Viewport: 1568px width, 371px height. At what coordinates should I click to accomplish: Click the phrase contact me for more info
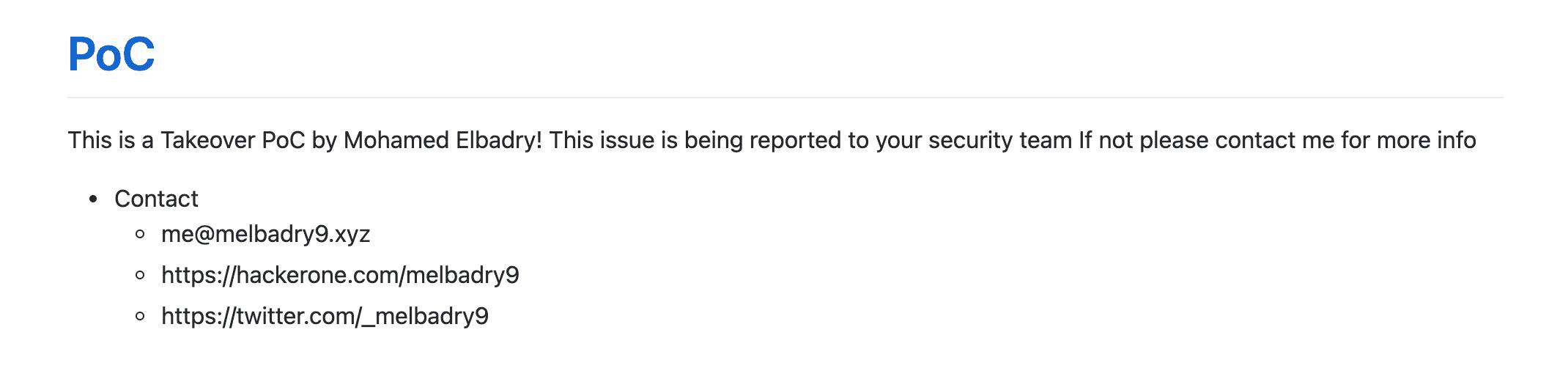coord(1345,140)
